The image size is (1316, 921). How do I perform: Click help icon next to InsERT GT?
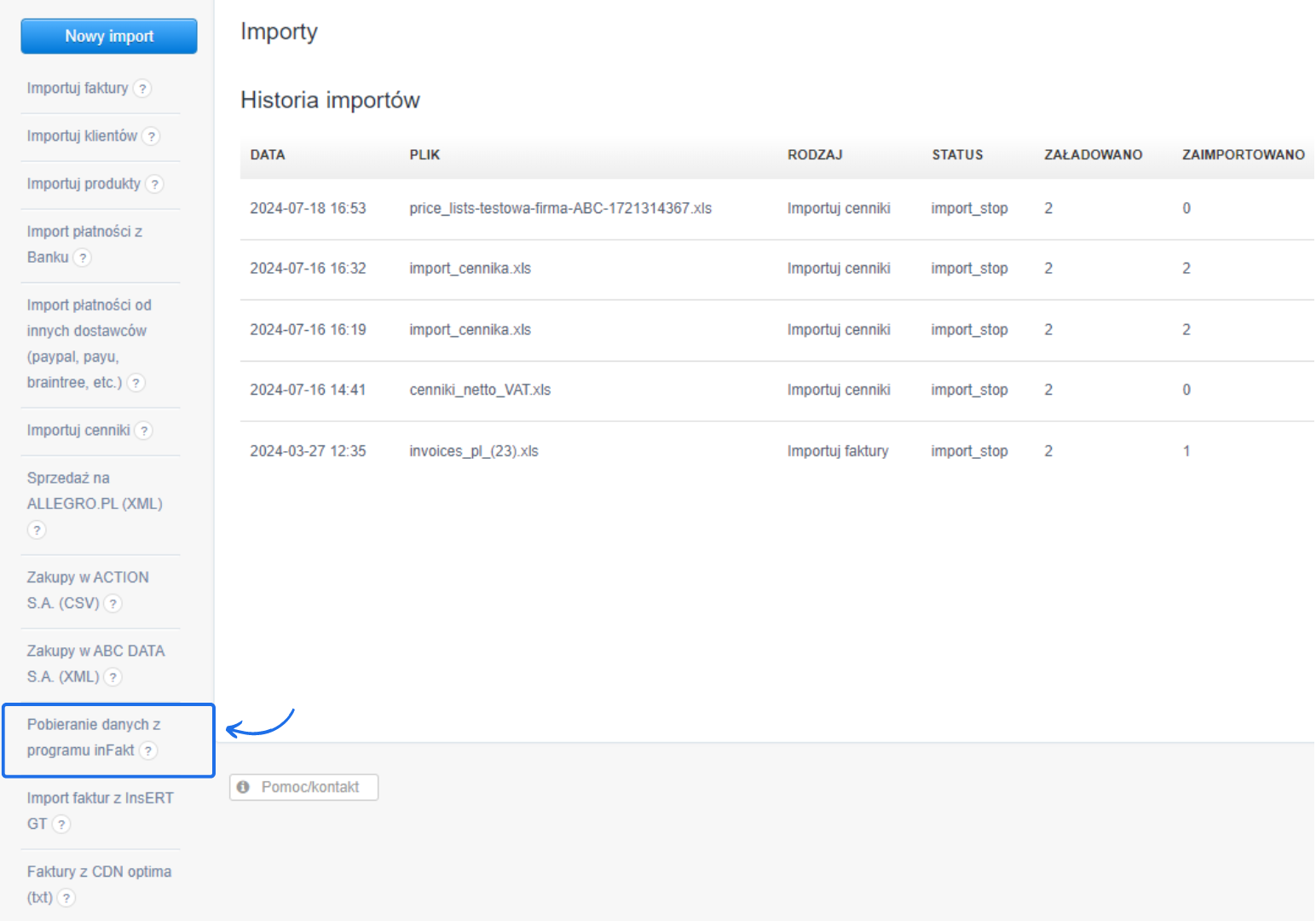[x=61, y=824]
